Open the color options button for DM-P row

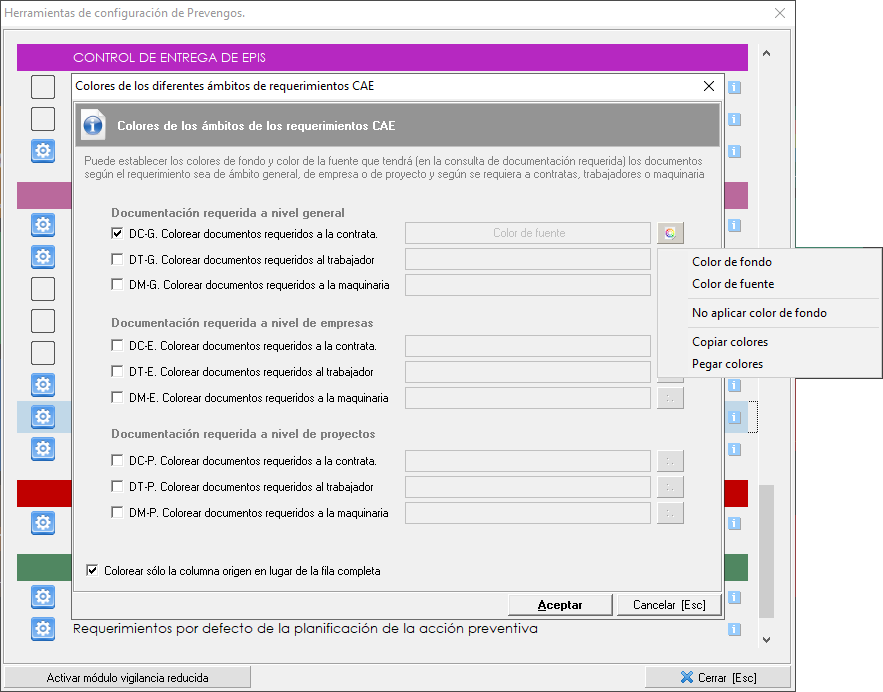[671, 513]
